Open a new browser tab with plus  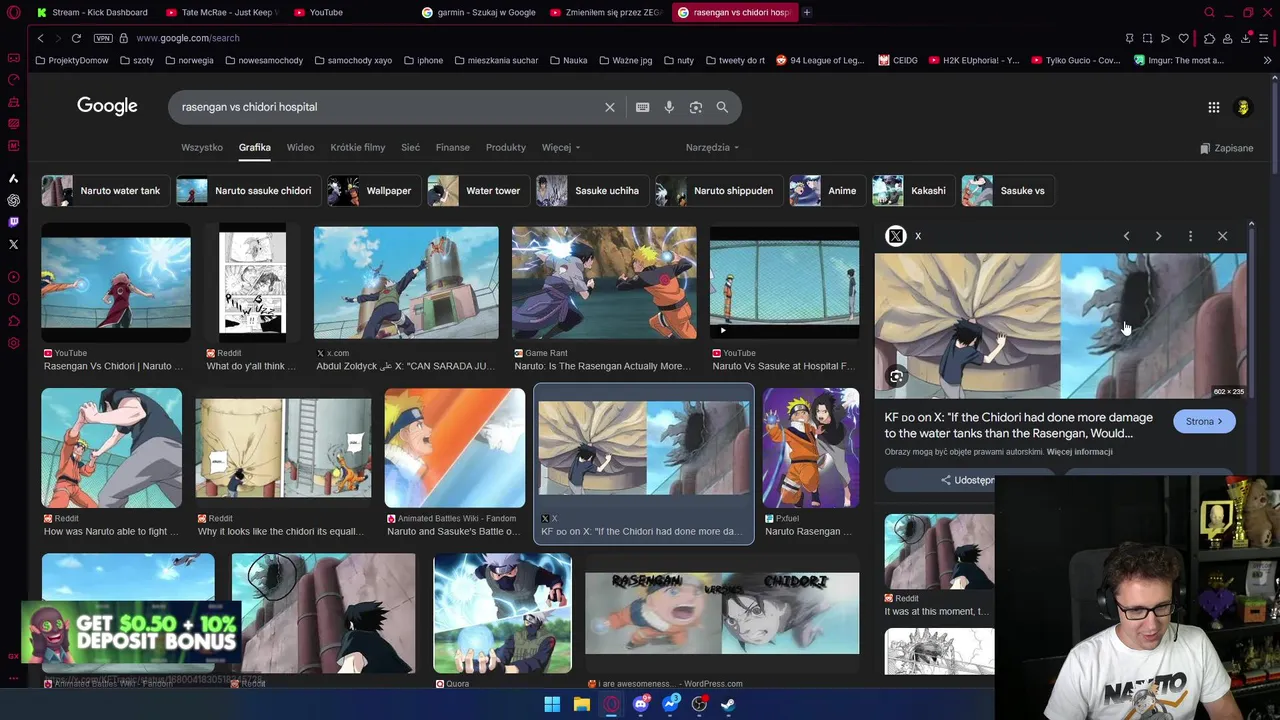(x=807, y=12)
